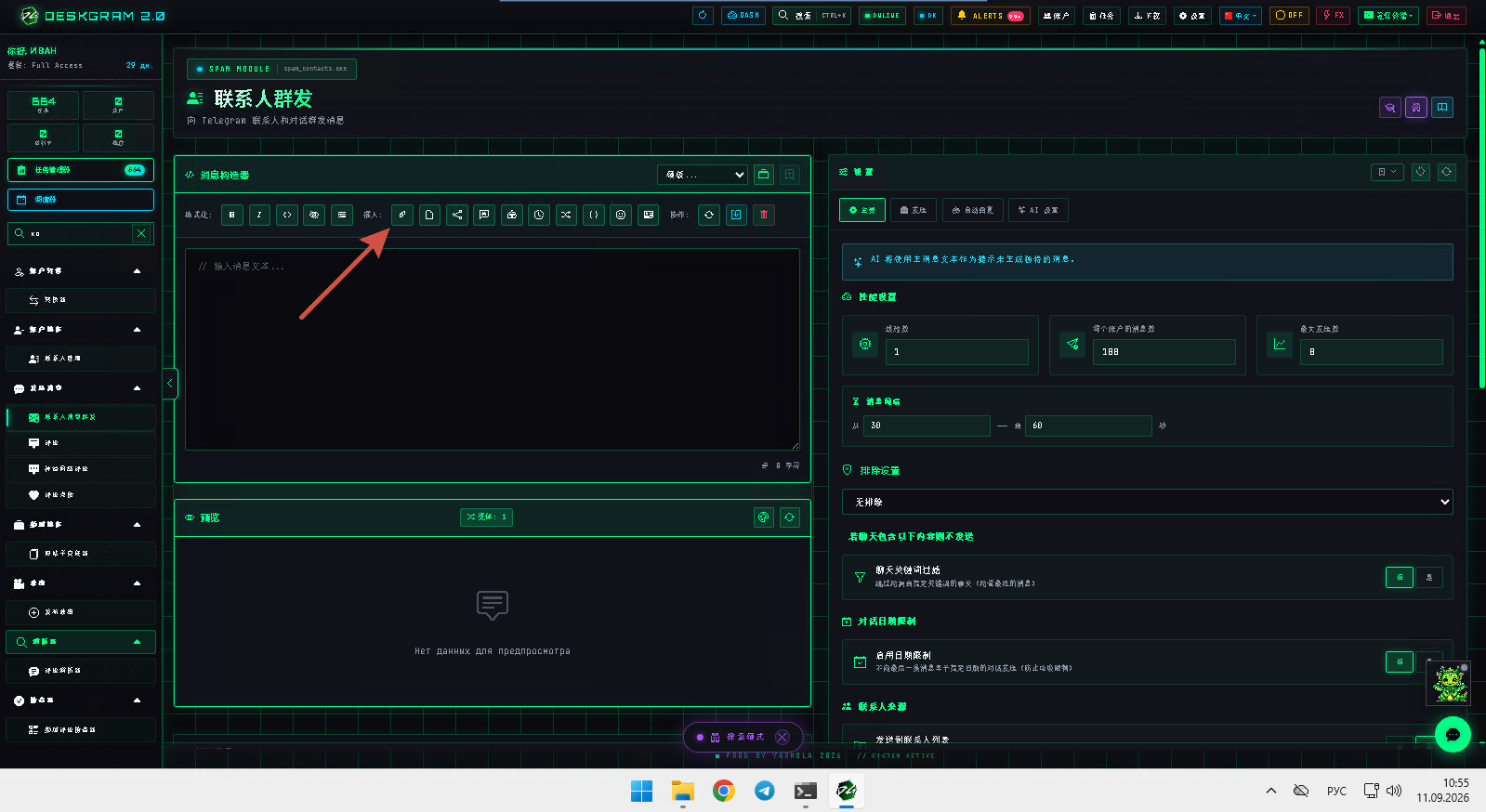Click the shuffle randomize icon in toolbar
1486x812 pixels.
[x=566, y=215]
